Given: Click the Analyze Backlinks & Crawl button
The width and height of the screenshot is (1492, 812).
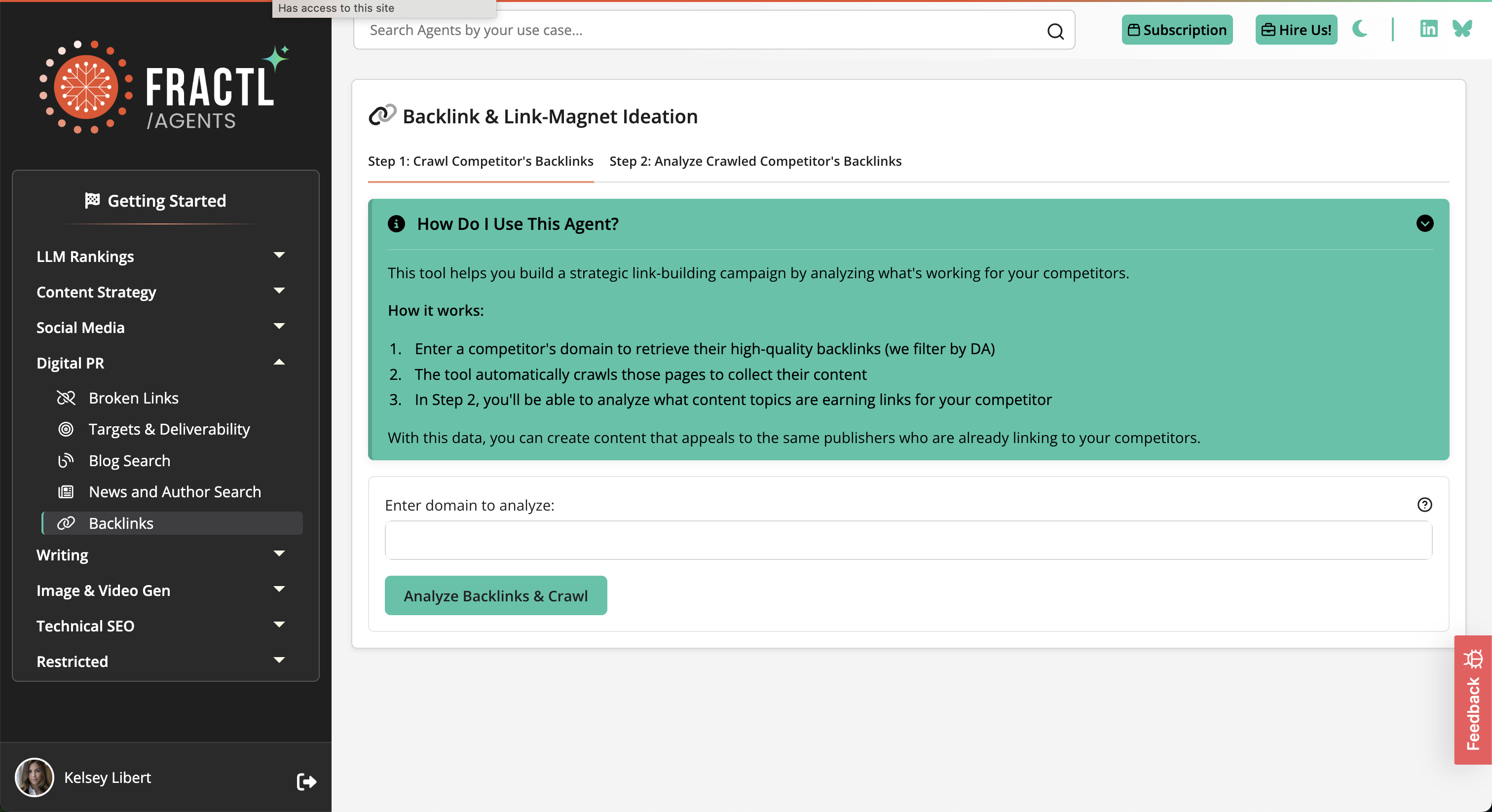Looking at the screenshot, I should pyautogui.click(x=495, y=595).
